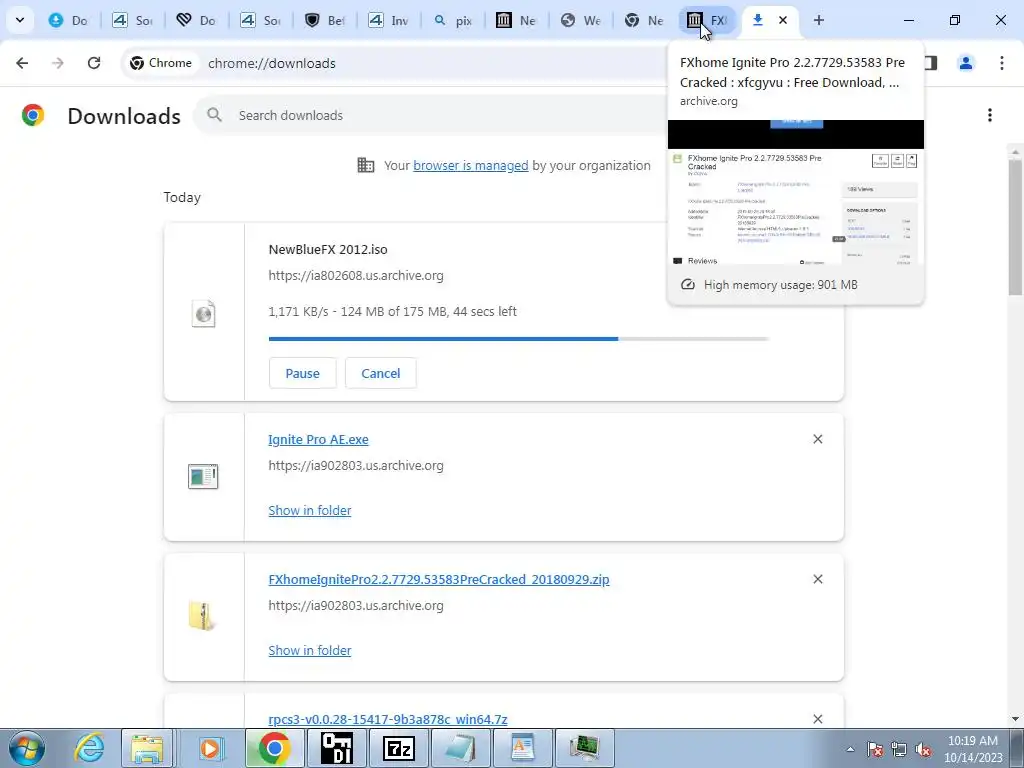Open the Windows Start menu orb
The width and height of the screenshot is (1024, 768).
coord(25,748)
